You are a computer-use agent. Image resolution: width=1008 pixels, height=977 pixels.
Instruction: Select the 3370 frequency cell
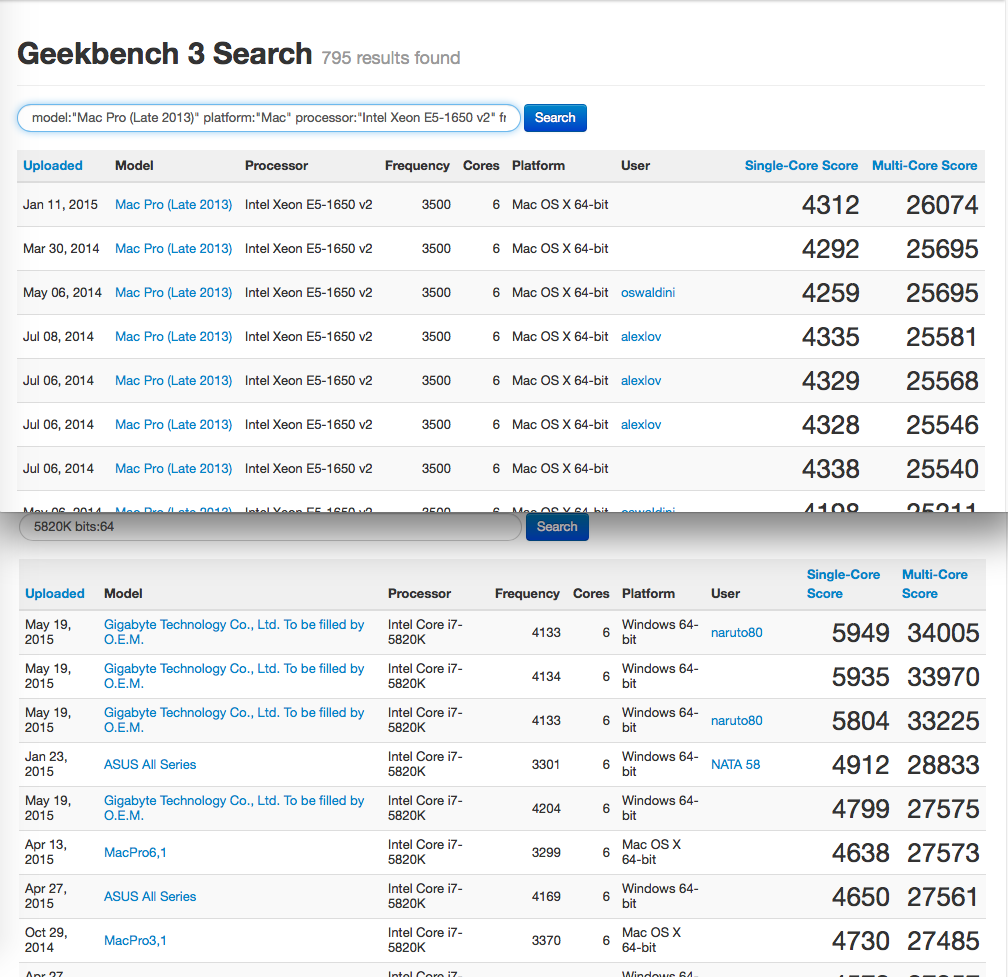tap(546, 940)
